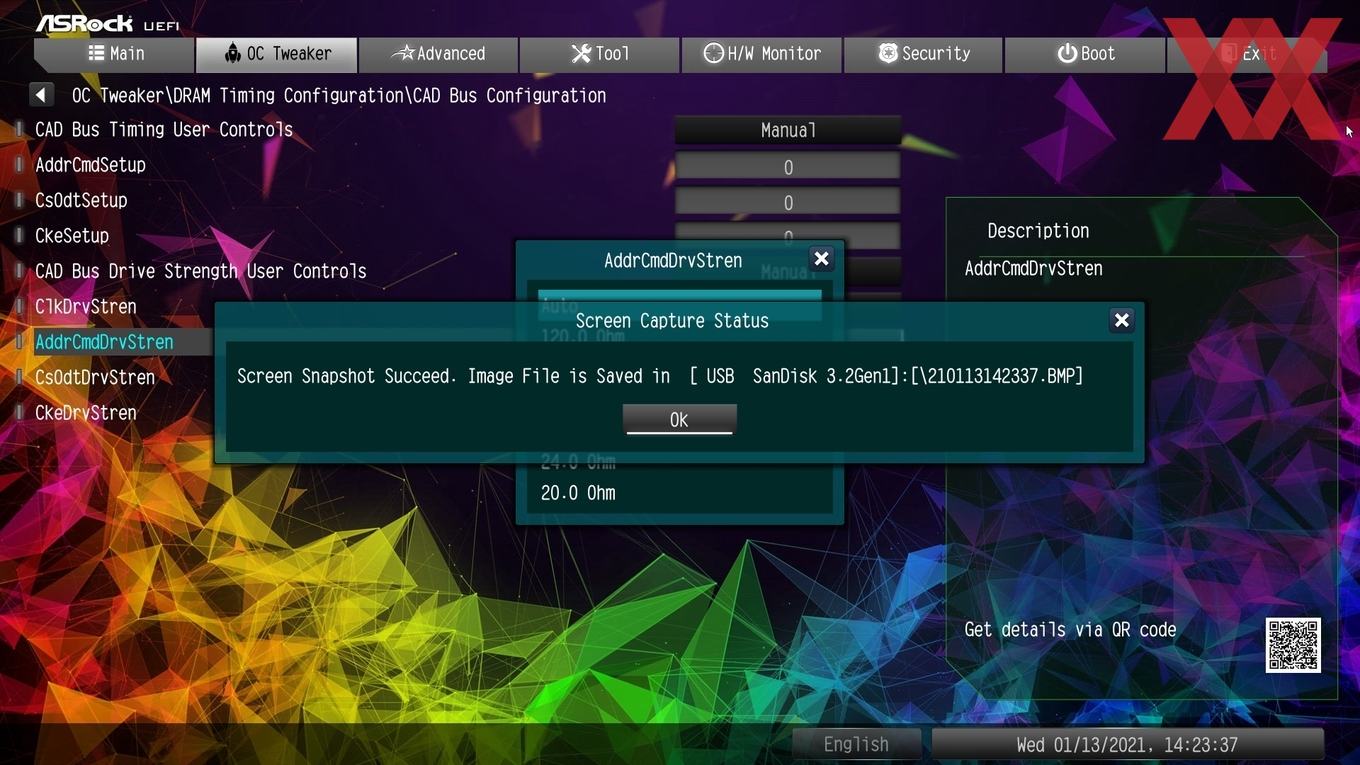Click the Boot power icon
1360x765 pixels.
(x=1067, y=53)
